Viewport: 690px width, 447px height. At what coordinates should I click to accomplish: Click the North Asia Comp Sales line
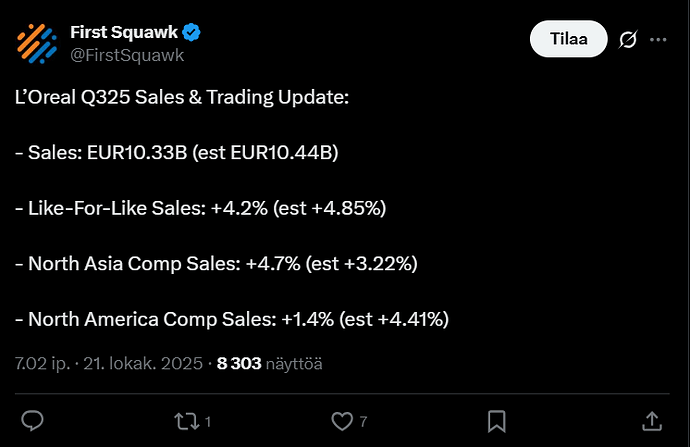pos(216,263)
